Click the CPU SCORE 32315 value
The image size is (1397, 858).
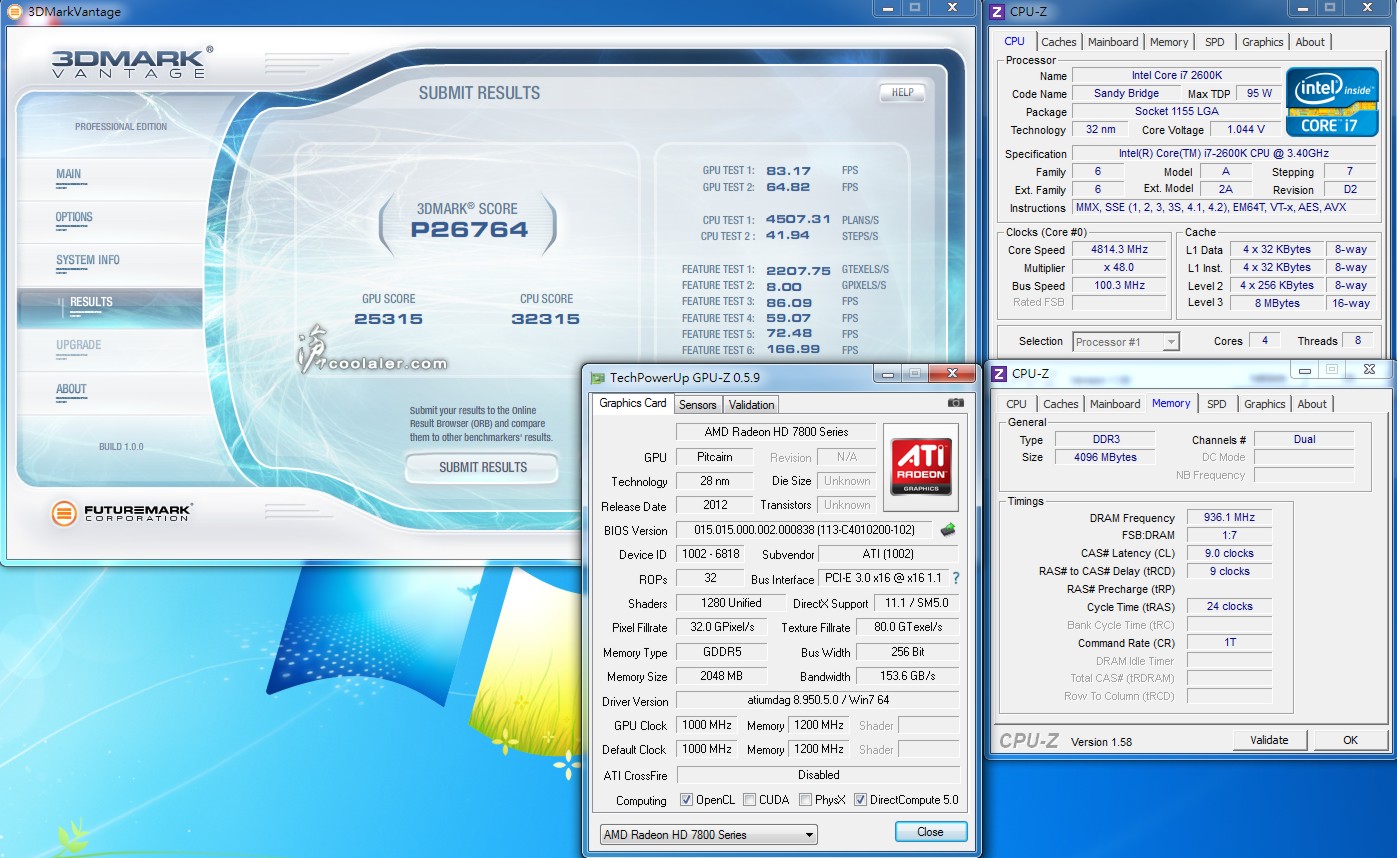[545, 319]
